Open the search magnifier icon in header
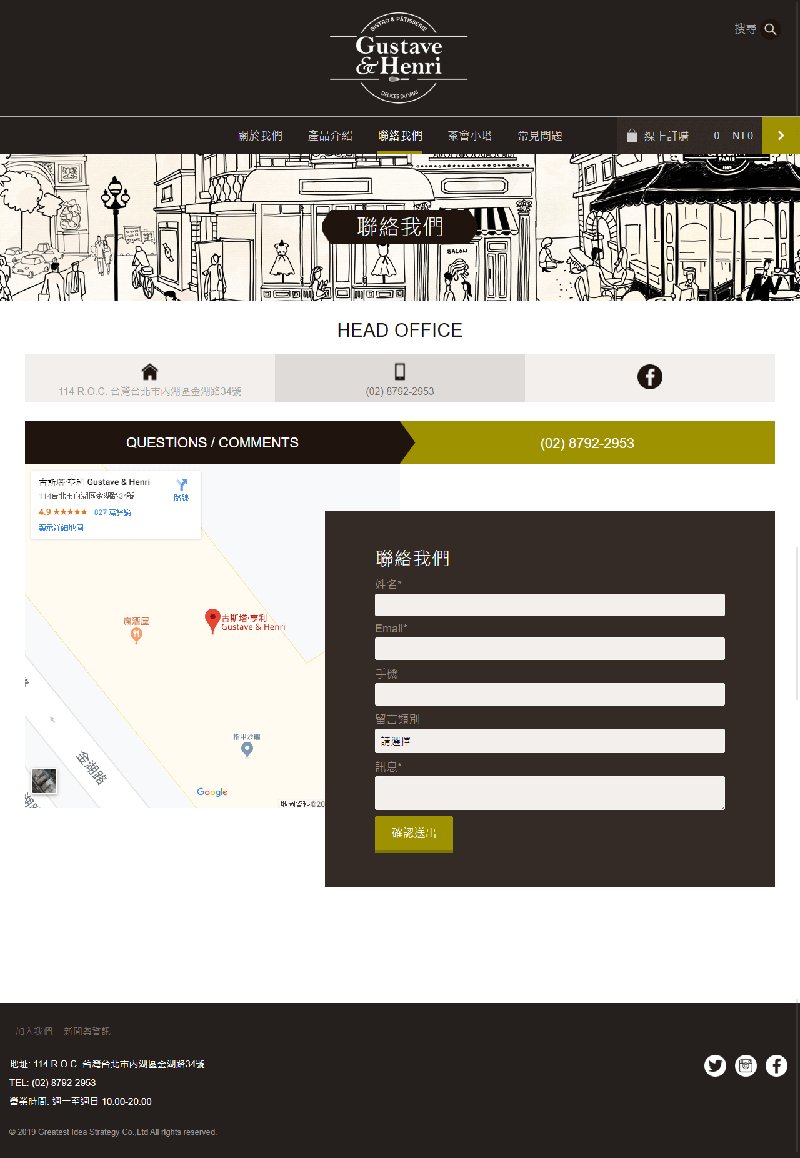 [770, 29]
